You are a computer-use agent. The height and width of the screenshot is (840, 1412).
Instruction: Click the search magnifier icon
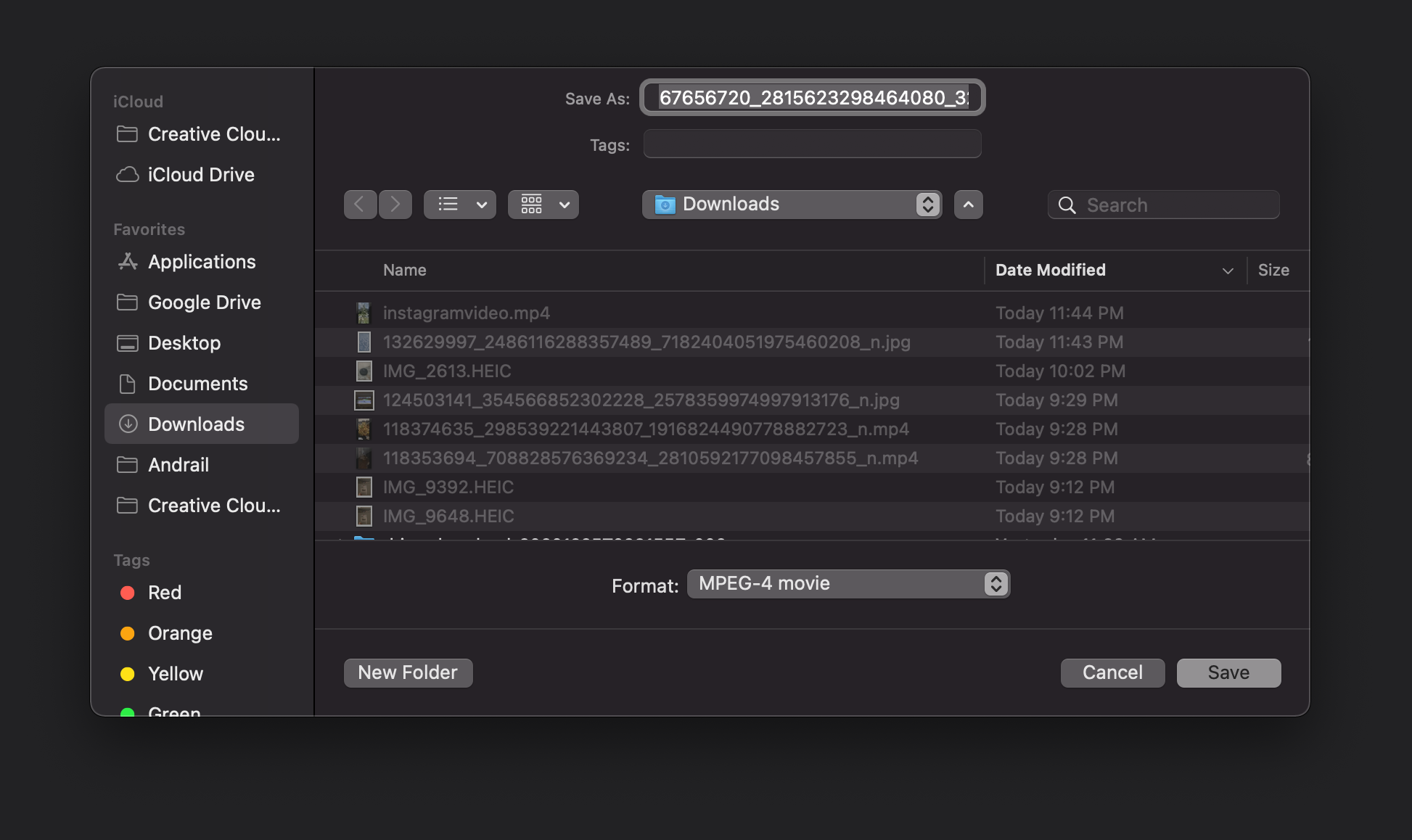(x=1067, y=205)
